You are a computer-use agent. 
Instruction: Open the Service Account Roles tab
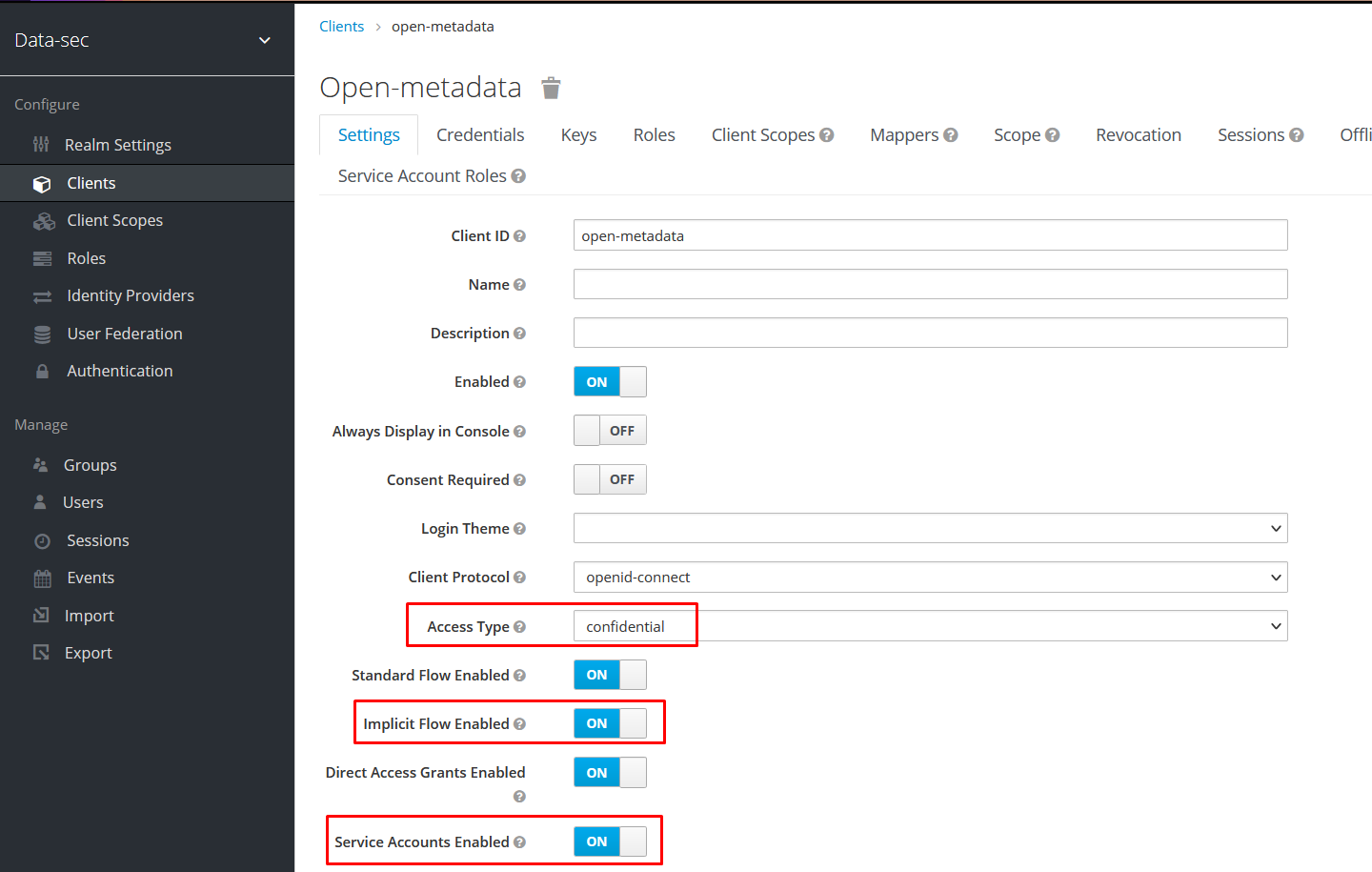point(422,175)
